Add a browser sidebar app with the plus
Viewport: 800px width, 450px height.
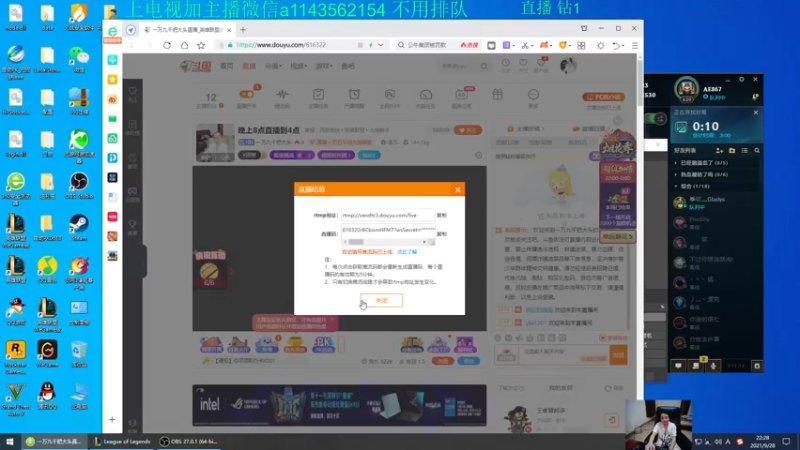(112, 419)
